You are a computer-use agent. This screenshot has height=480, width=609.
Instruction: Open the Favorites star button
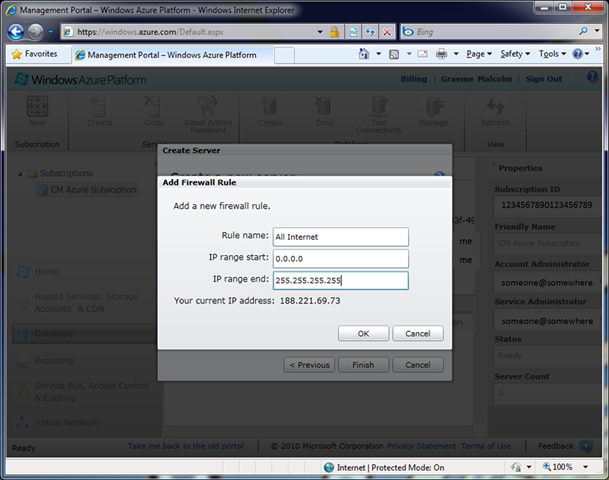(x=35, y=54)
